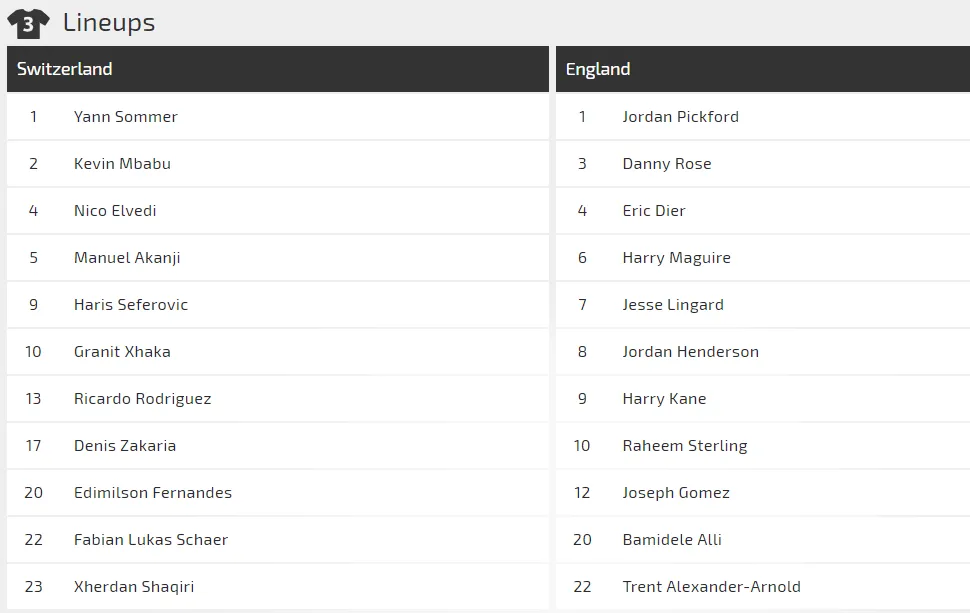The width and height of the screenshot is (970, 613).
Task: Click Ricardo Rodriguez in the lineup
Action: (x=142, y=399)
